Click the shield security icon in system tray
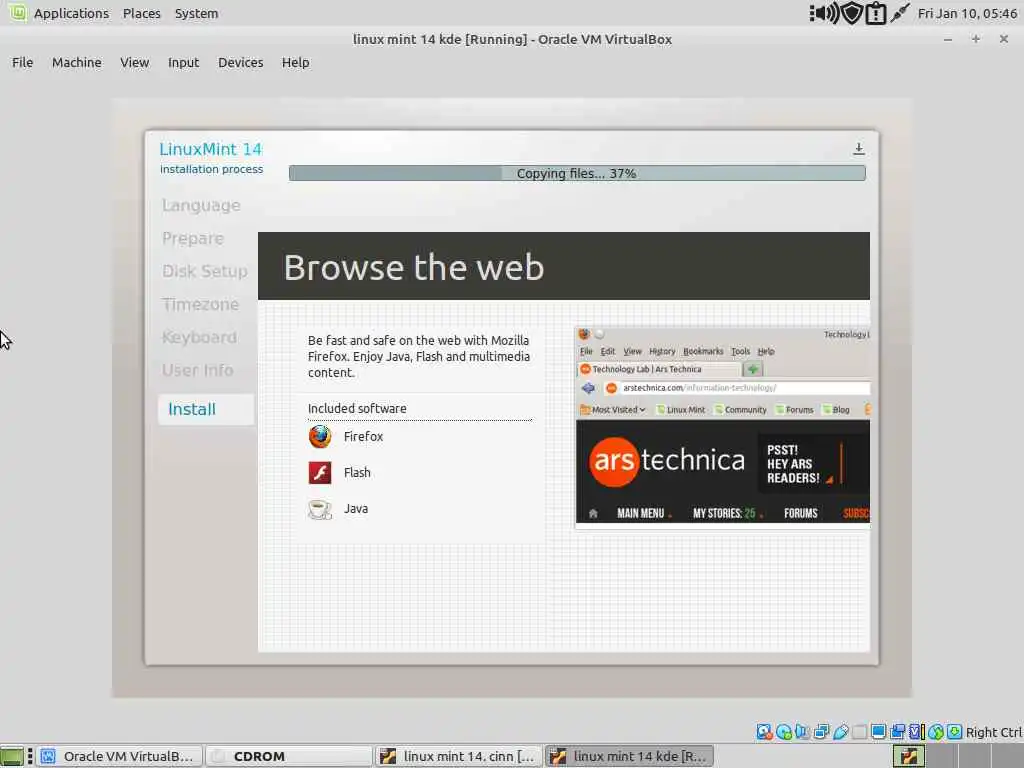Screen dimensions: 1024x768 pos(852,13)
